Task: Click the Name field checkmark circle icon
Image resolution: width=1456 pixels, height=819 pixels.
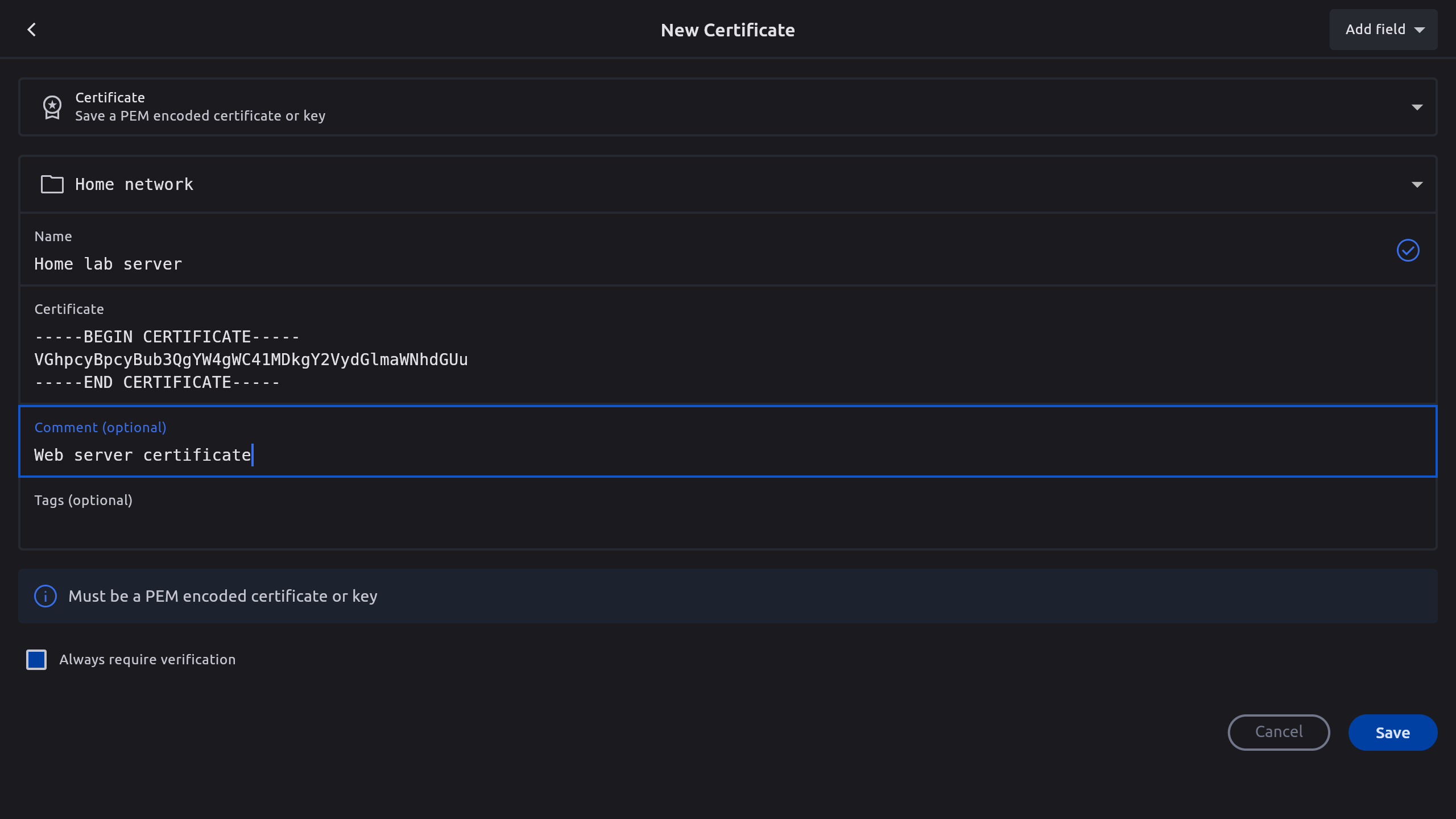Action: [x=1408, y=250]
